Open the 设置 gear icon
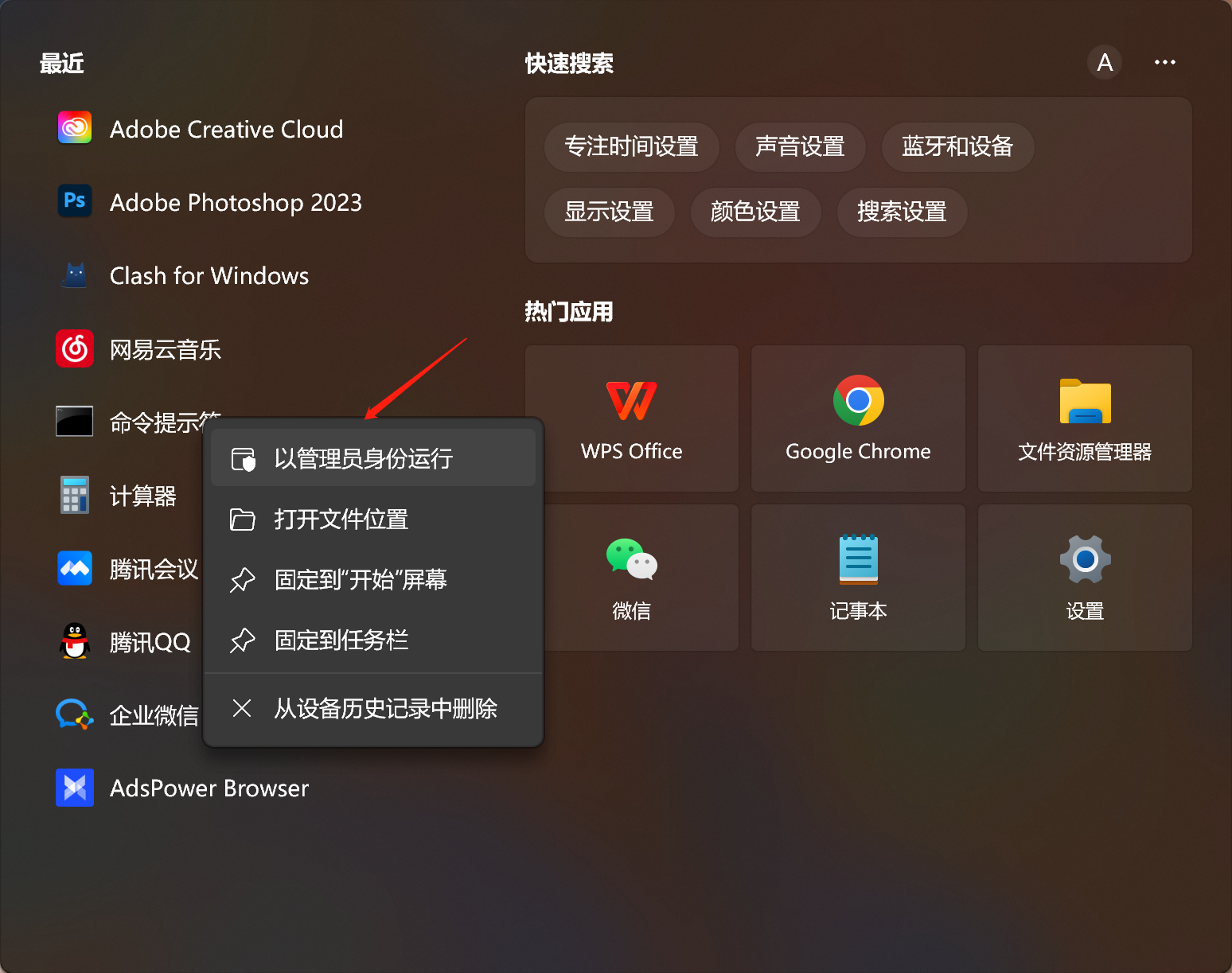Viewport: 1232px width, 973px height. (1085, 559)
